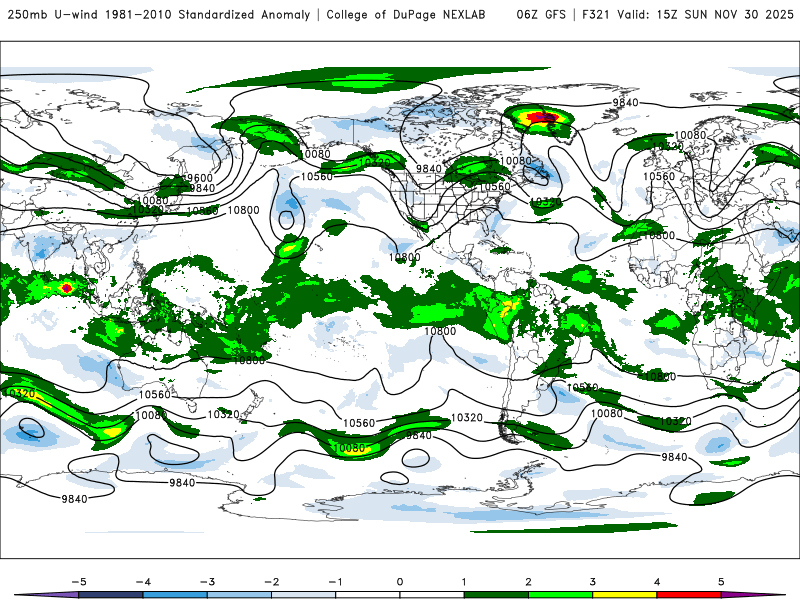Click the yellow colorbar segment between 3 and 4
The image size is (800, 600).
(x=624, y=595)
